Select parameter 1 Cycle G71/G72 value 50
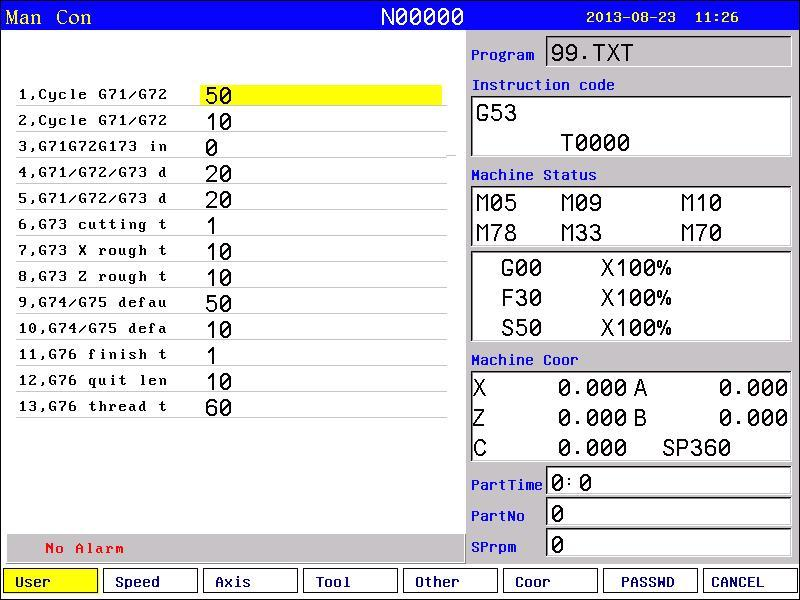 pyautogui.click(x=321, y=95)
